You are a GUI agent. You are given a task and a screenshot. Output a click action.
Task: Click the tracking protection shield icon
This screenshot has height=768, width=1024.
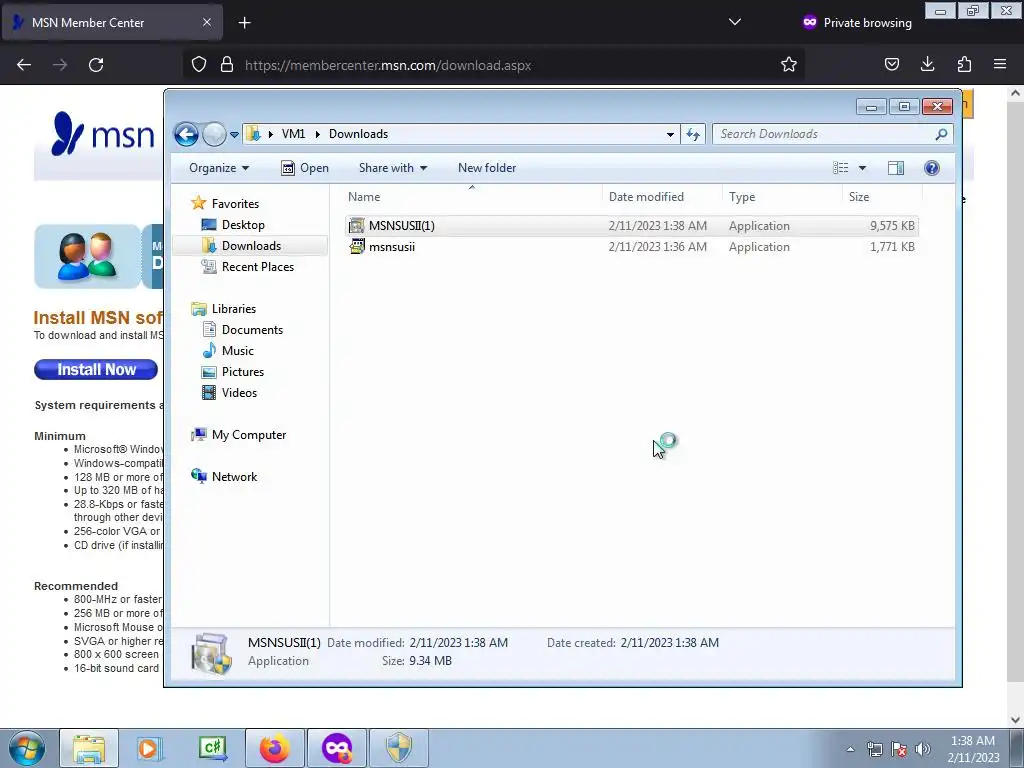199,64
